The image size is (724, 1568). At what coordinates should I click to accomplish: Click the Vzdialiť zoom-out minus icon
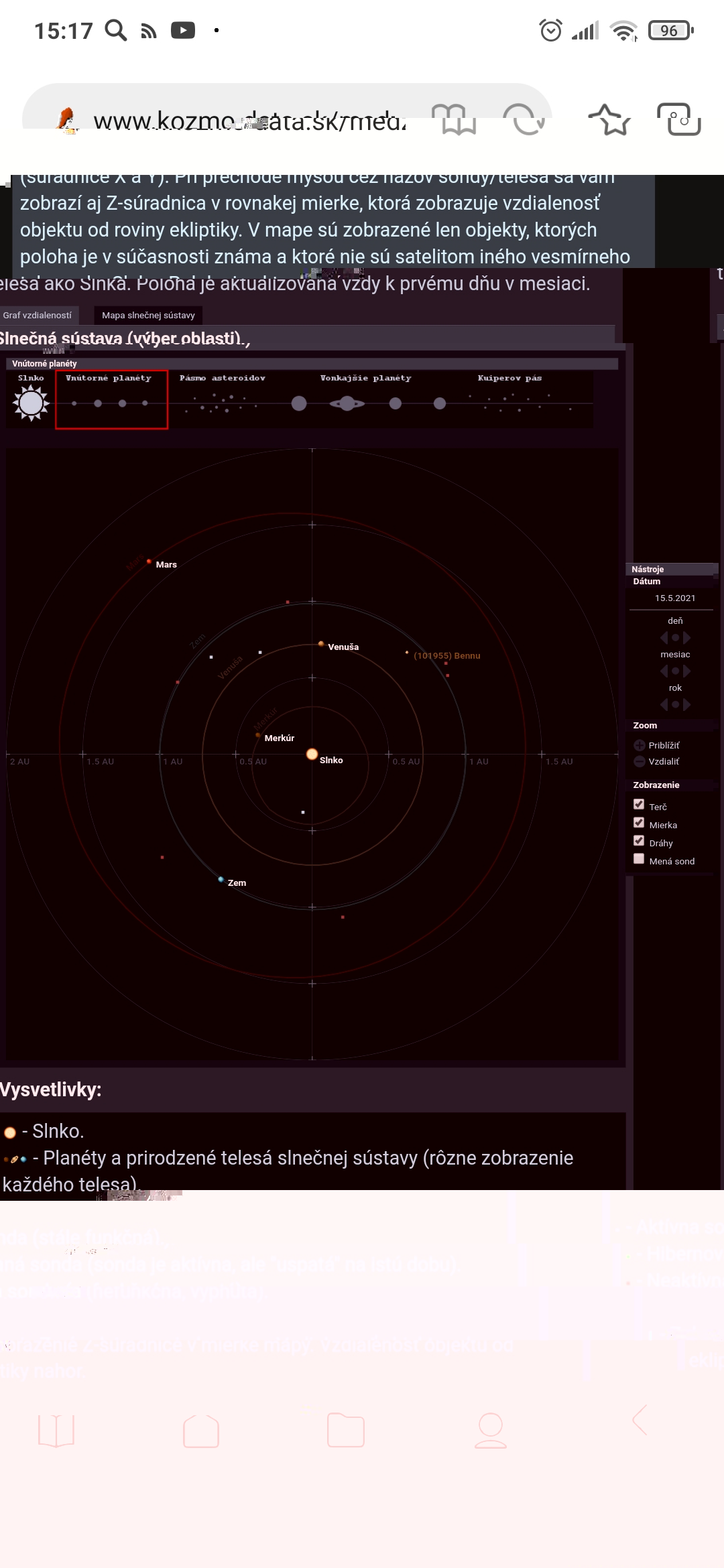click(x=640, y=761)
